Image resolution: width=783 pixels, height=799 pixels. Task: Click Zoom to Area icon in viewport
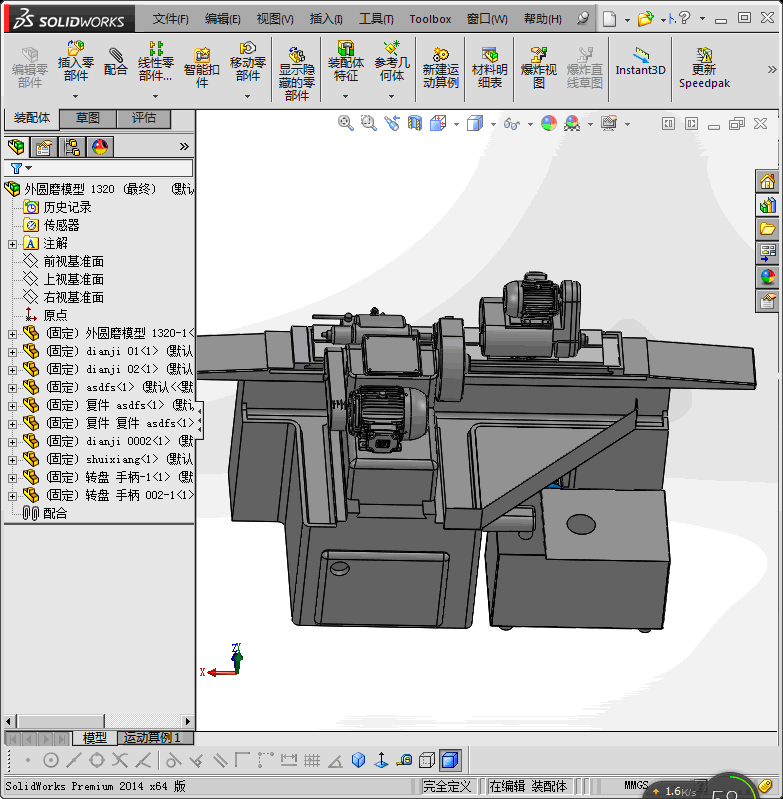coord(368,123)
